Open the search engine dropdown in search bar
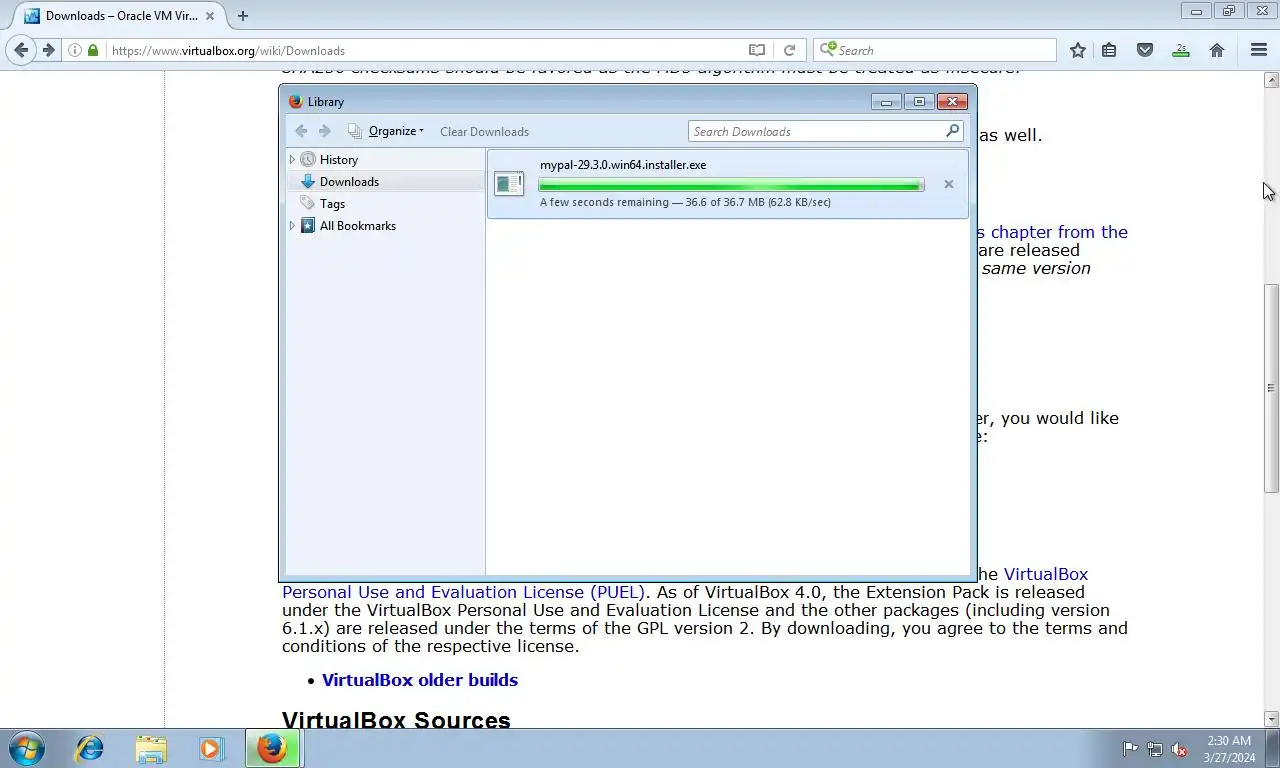Image resolution: width=1280 pixels, height=768 pixels. click(x=827, y=50)
